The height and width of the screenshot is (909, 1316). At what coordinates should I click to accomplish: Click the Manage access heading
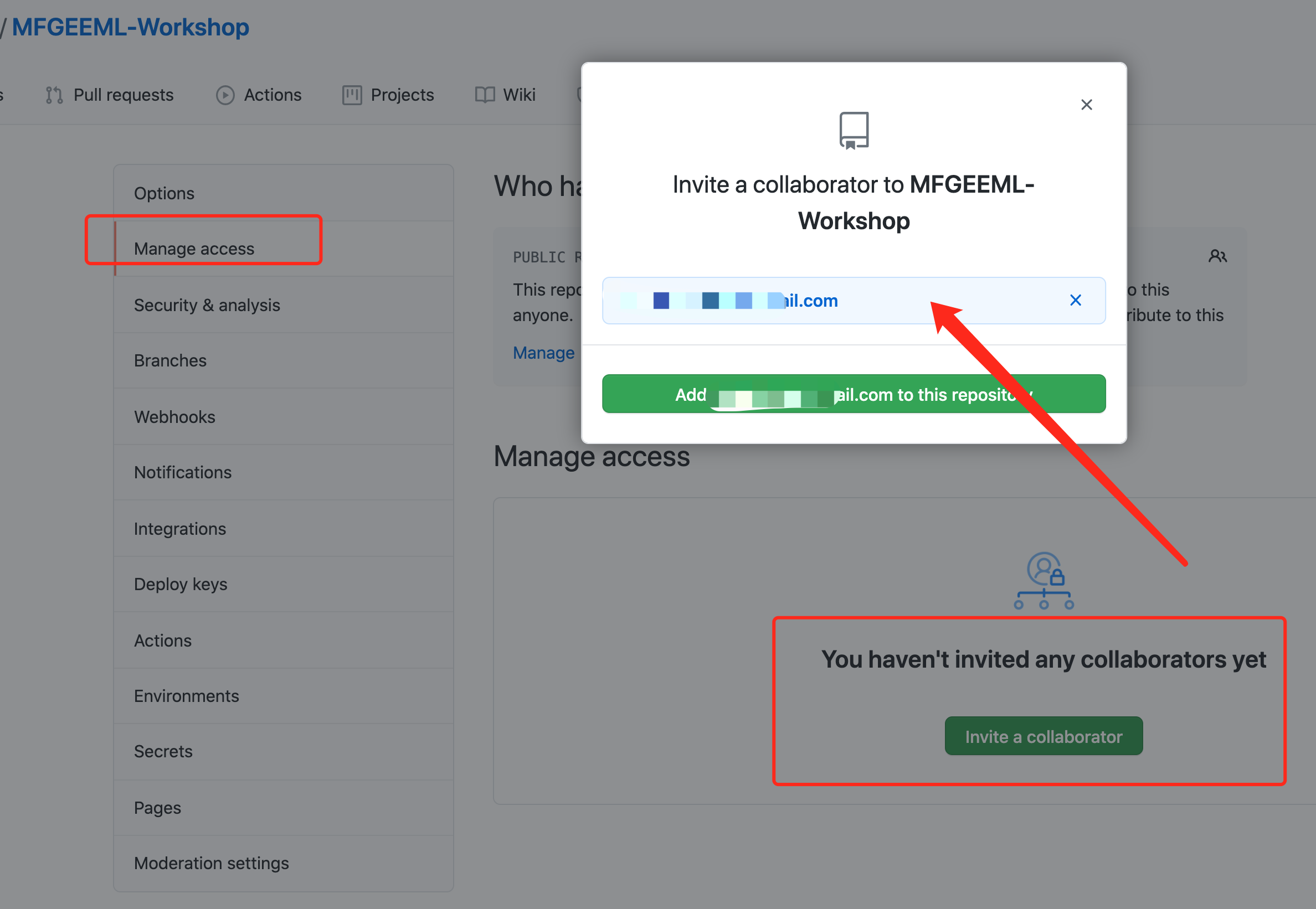[592, 456]
